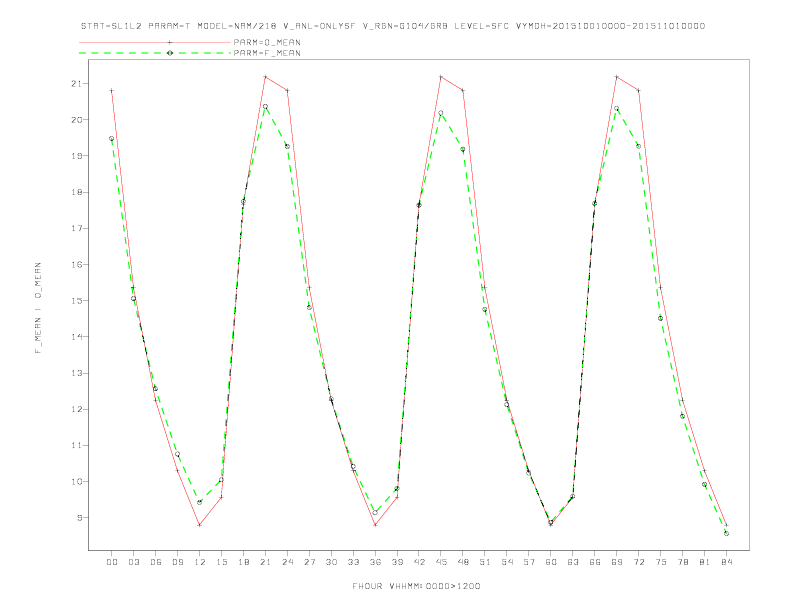Click the PARM=F_MEAN legend label
The height and width of the screenshot is (612, 792).
[x=267, y=53]
